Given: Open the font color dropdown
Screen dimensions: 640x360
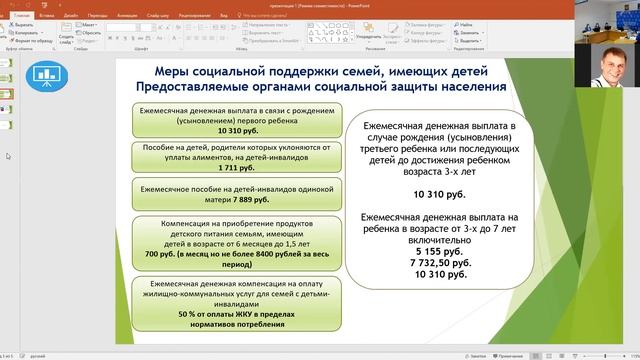Looking at the screenshot, I should (x=176, y=38).
